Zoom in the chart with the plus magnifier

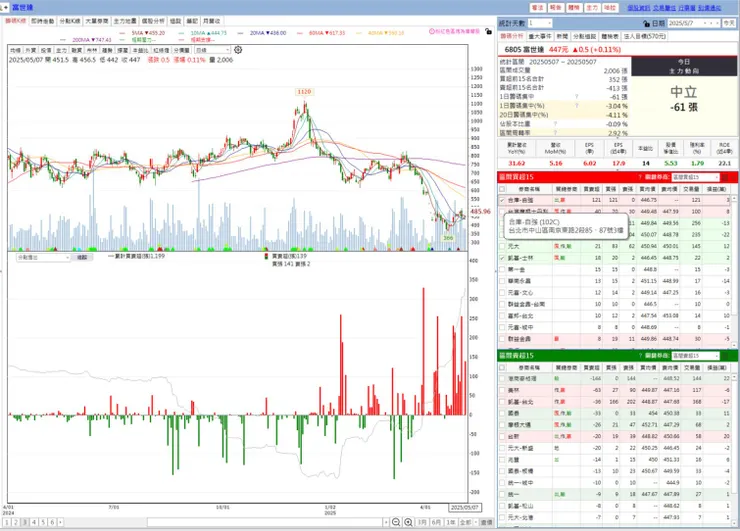pyautogui.click(x=408, y=522)
